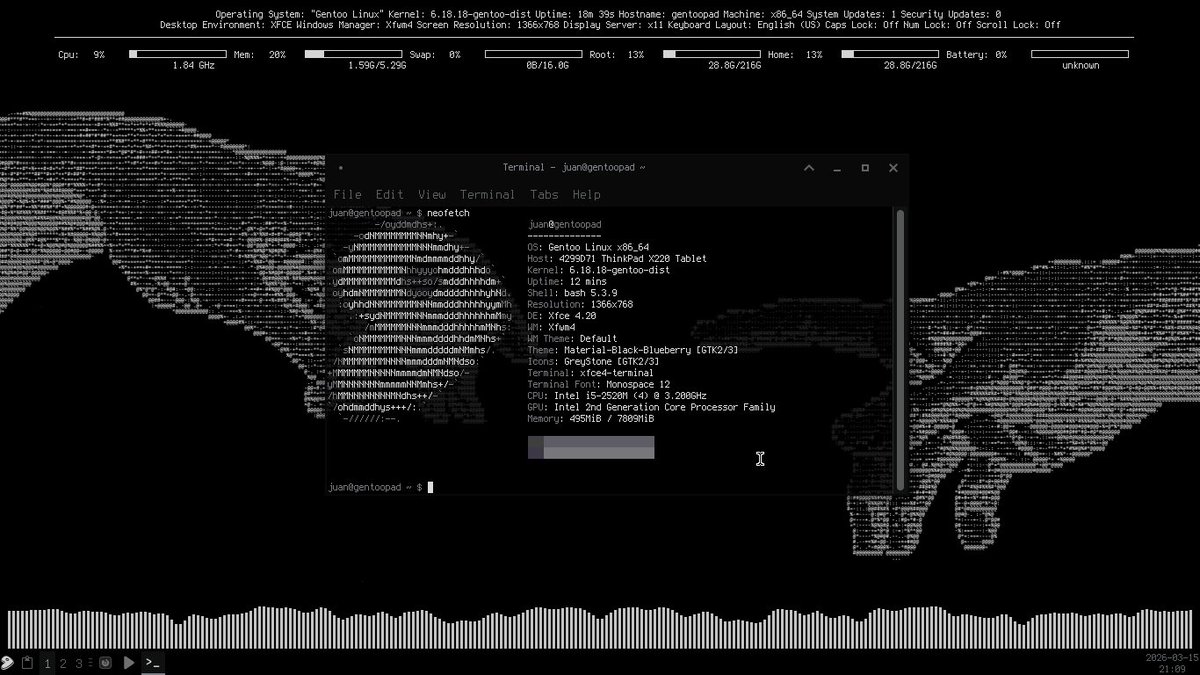
Task: Minimize the terminal window
Action: pyautogui.click(x=837, y=168)
